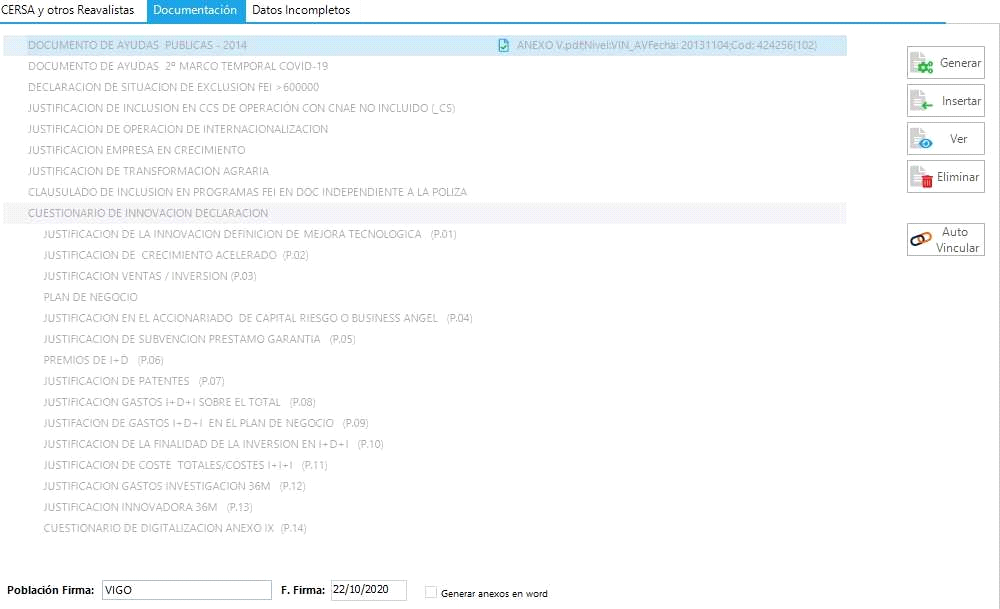Select the ANEXO V.pdf attached file entry
The height and width of the screenshot is (609, 1000).
click(666, 45)
